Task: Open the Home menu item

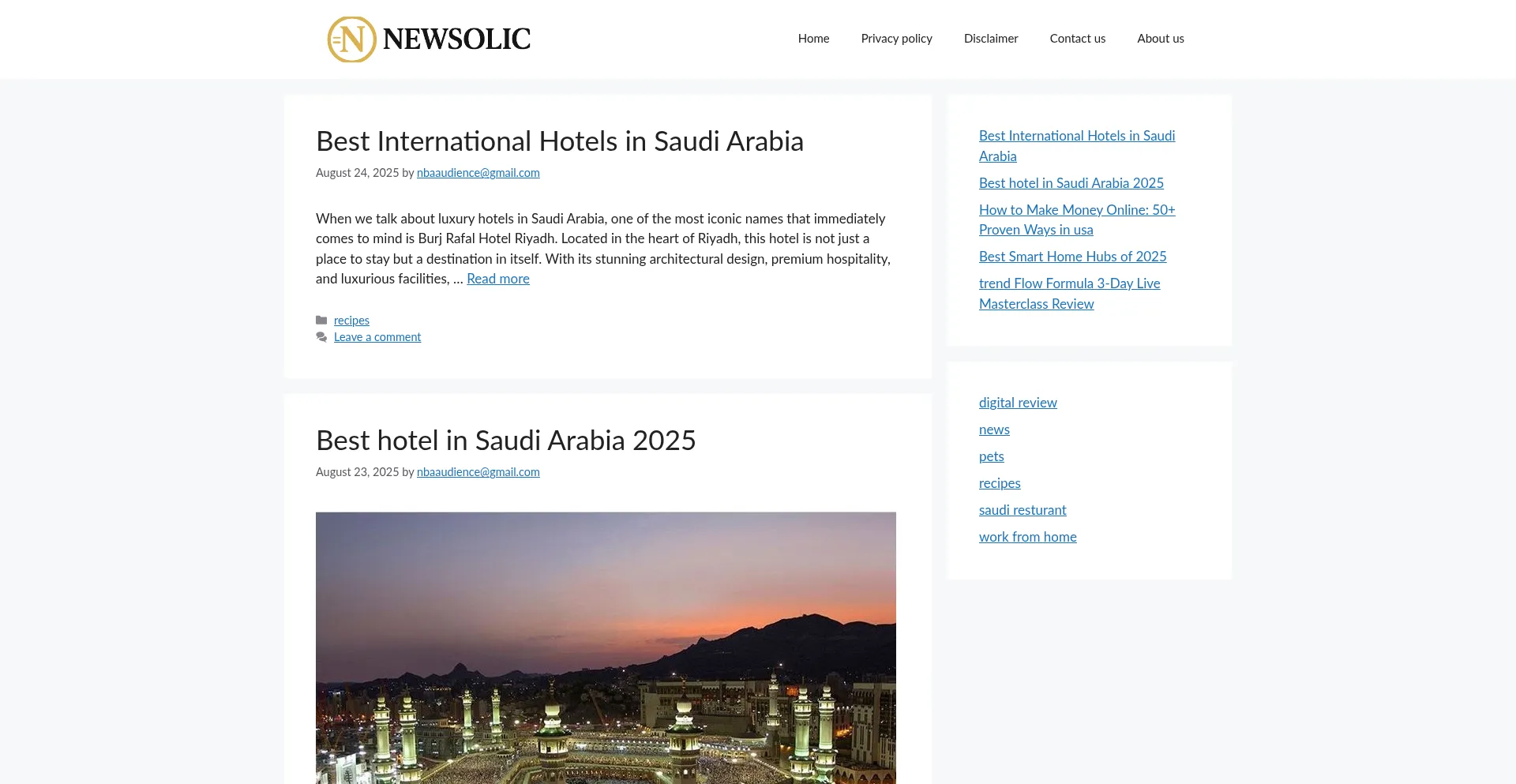Action: click(813, 39)
